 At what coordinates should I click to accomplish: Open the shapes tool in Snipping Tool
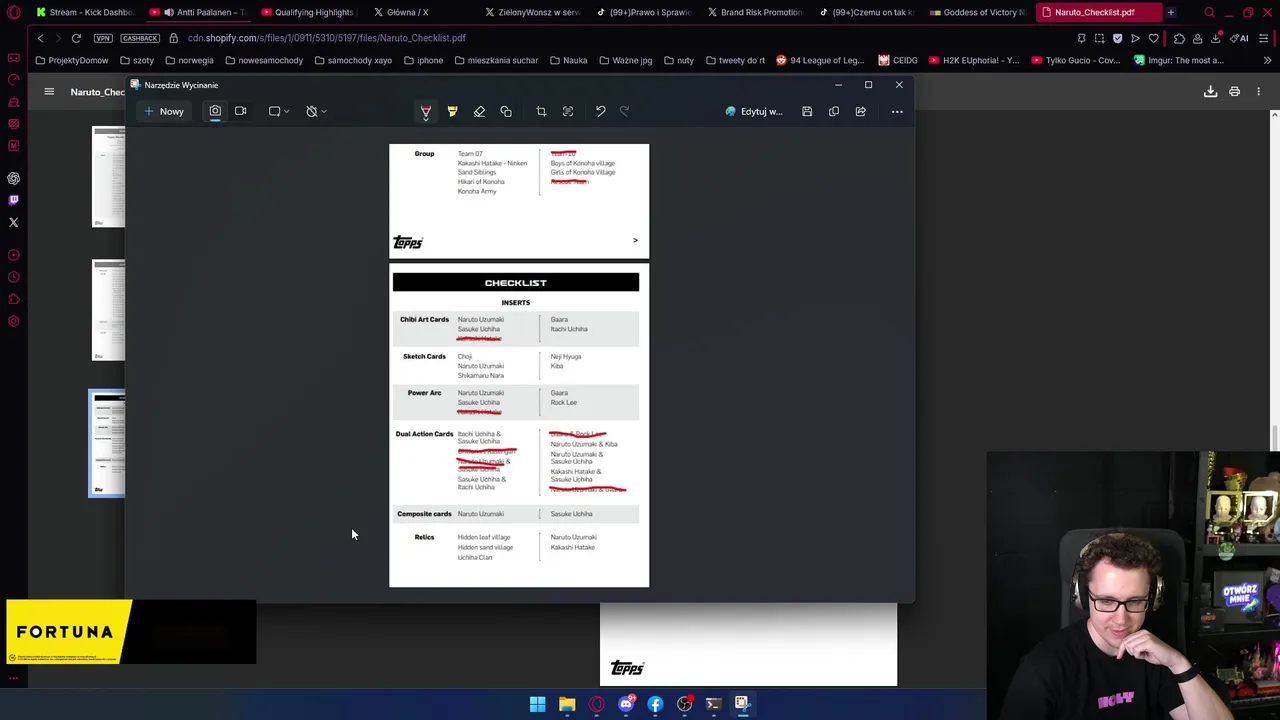coord(506,111)
